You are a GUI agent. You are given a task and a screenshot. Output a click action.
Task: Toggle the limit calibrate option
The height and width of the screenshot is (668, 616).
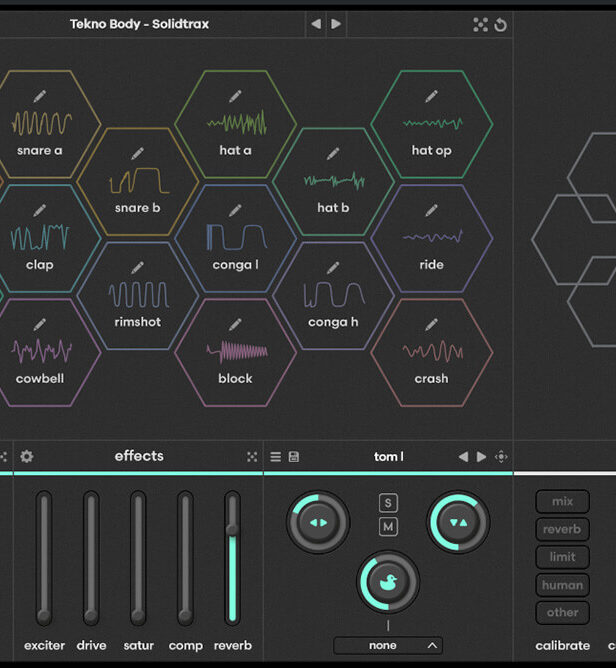click(562, 557)
